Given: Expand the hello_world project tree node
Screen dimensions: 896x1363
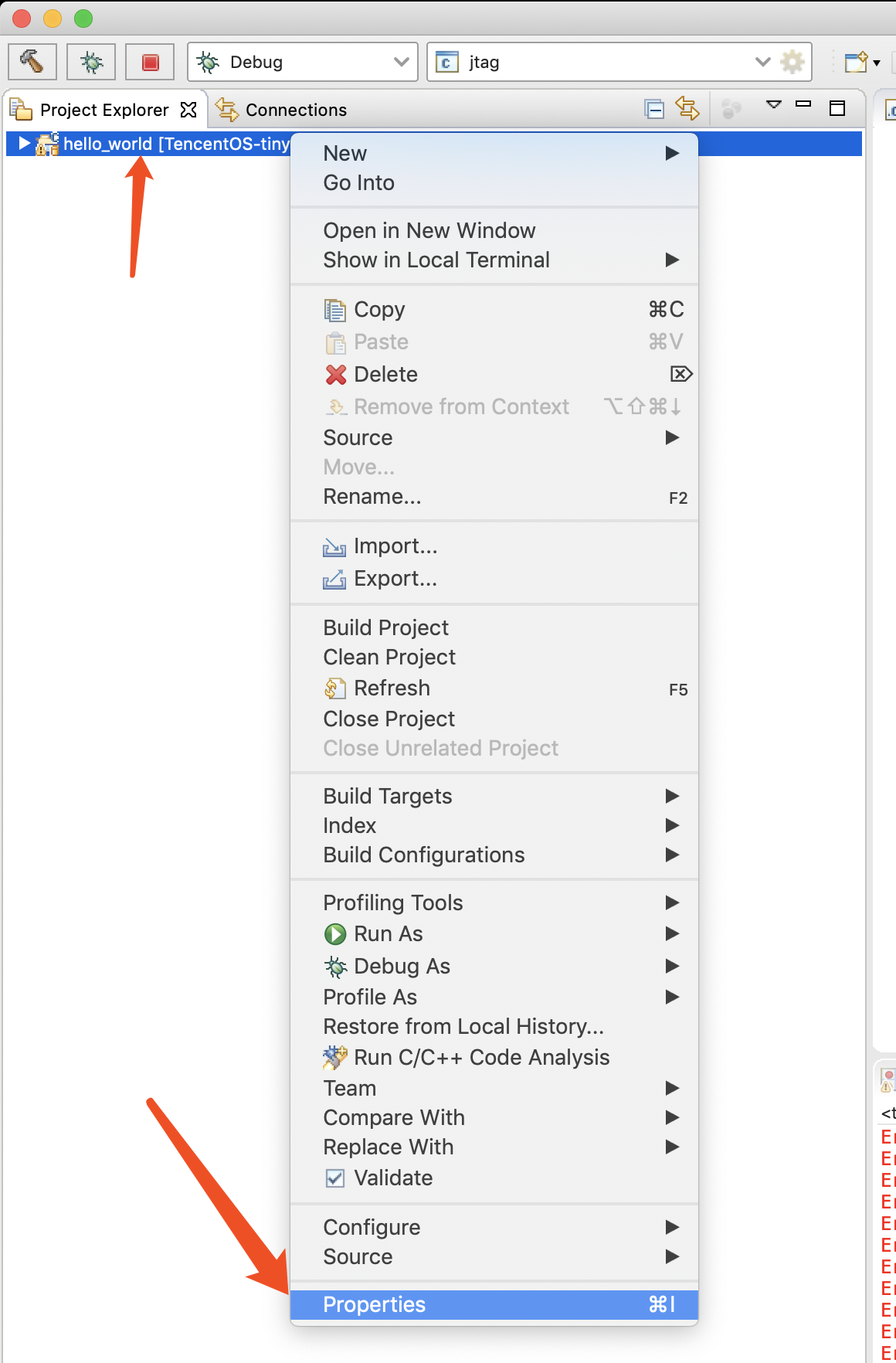Looking at the screenshot, I should pyautogui.click(x=24, y=144).
